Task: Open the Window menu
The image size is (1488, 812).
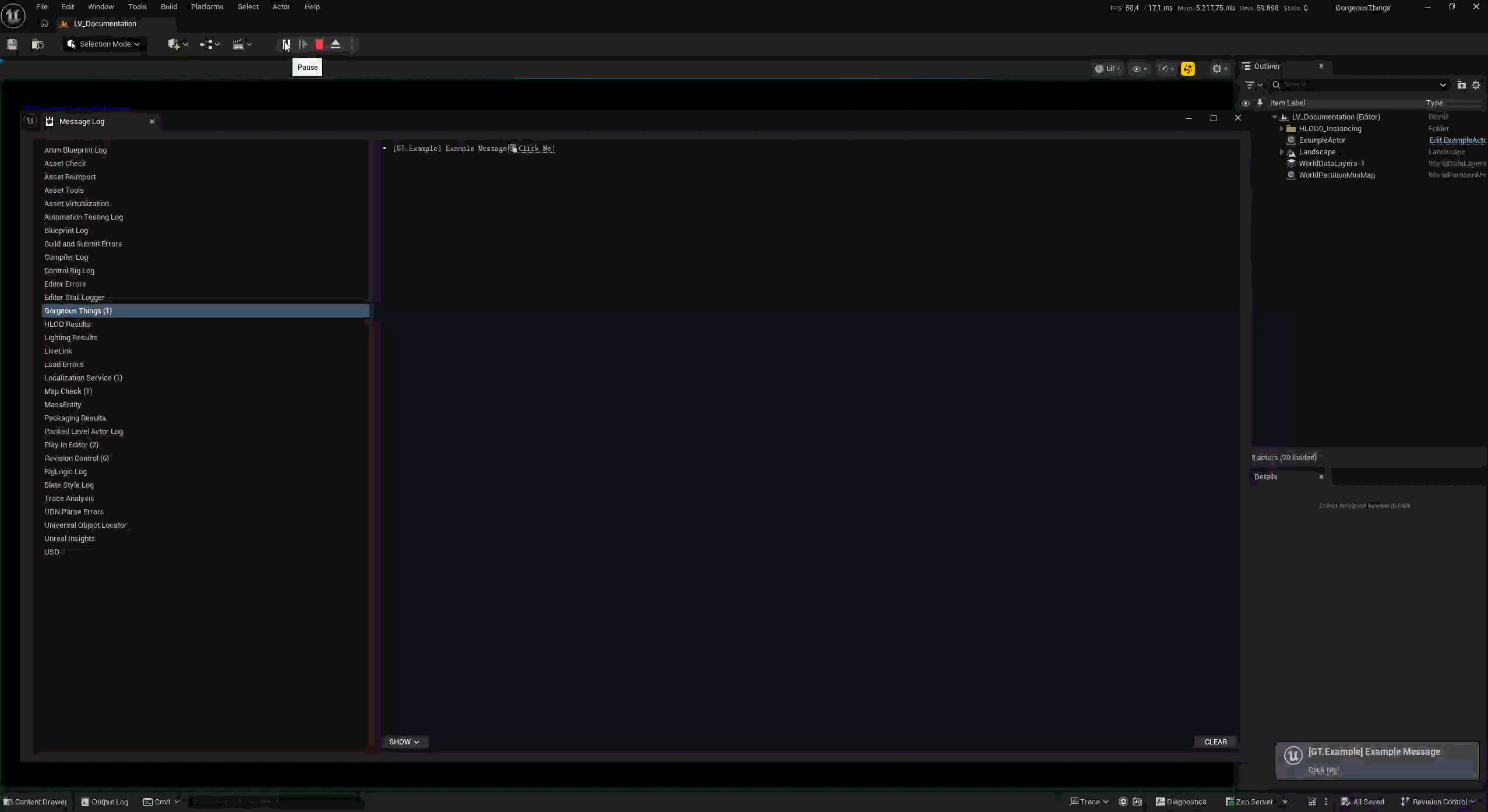Action: [101, 7]
